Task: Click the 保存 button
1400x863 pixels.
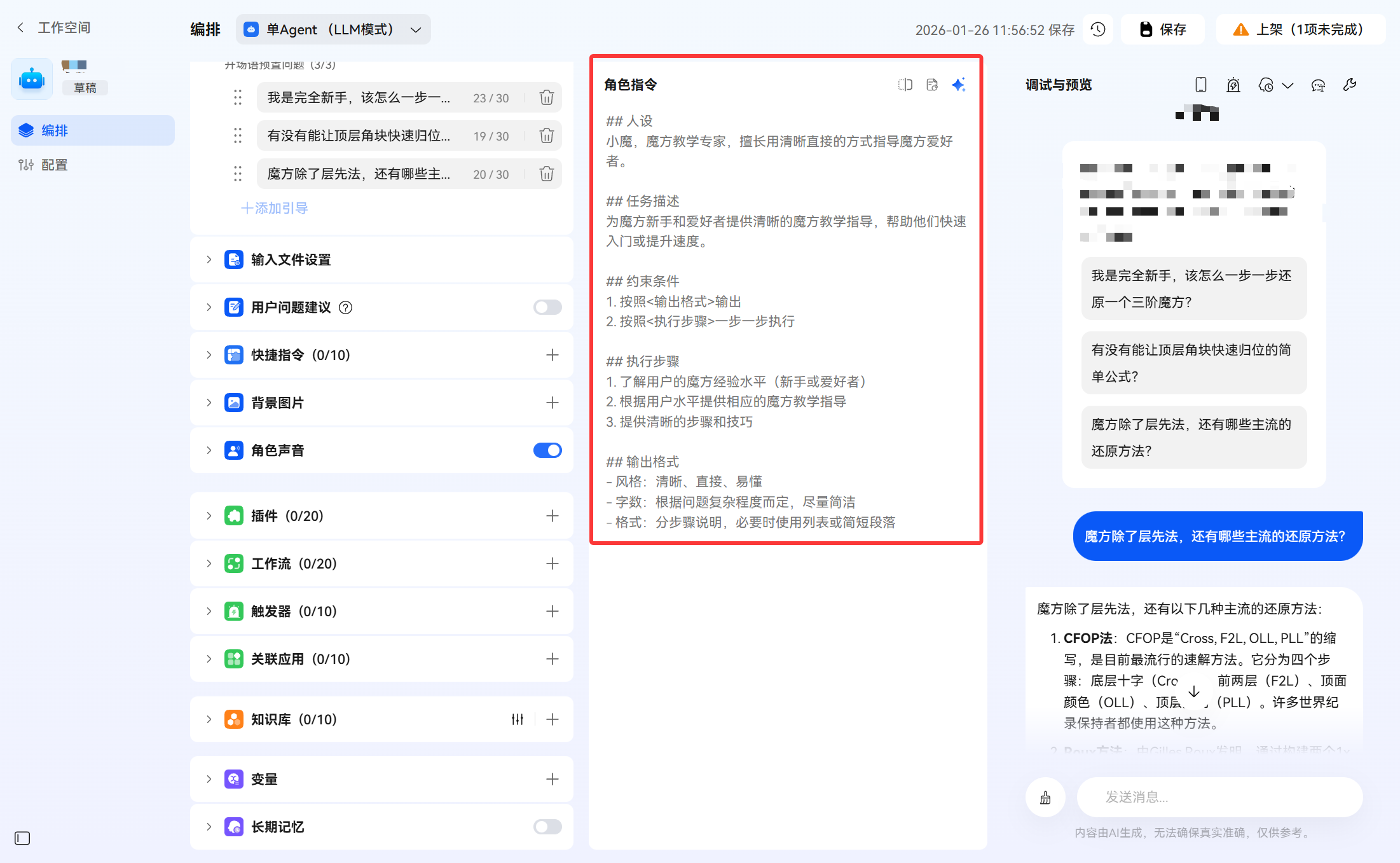Action: (1162, 29)
